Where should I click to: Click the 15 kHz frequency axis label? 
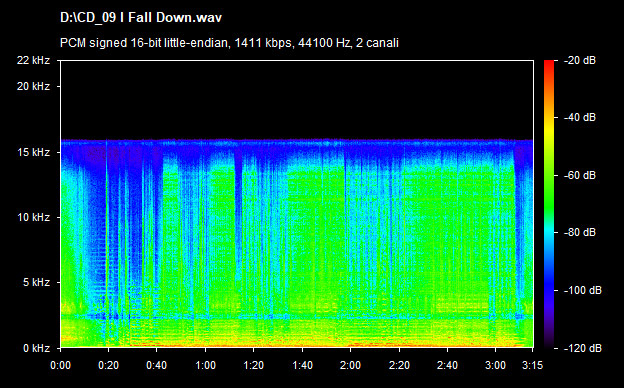[x=33, y=152]
